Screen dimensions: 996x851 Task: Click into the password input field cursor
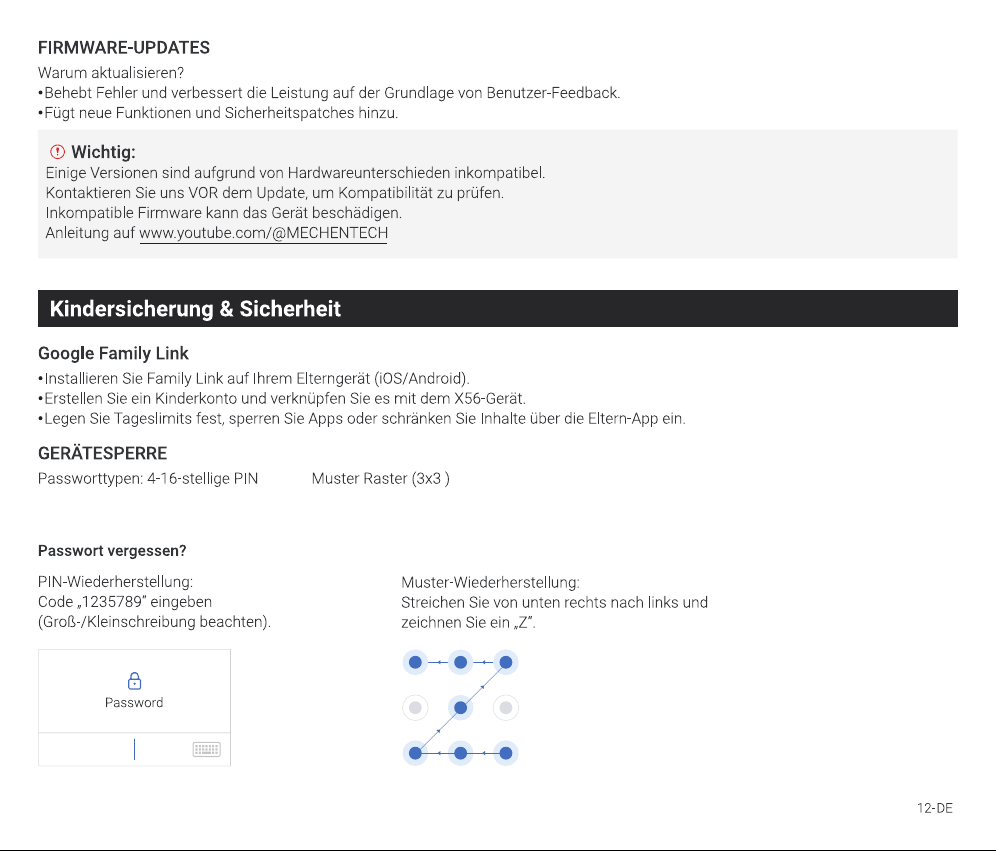(134, 749)
